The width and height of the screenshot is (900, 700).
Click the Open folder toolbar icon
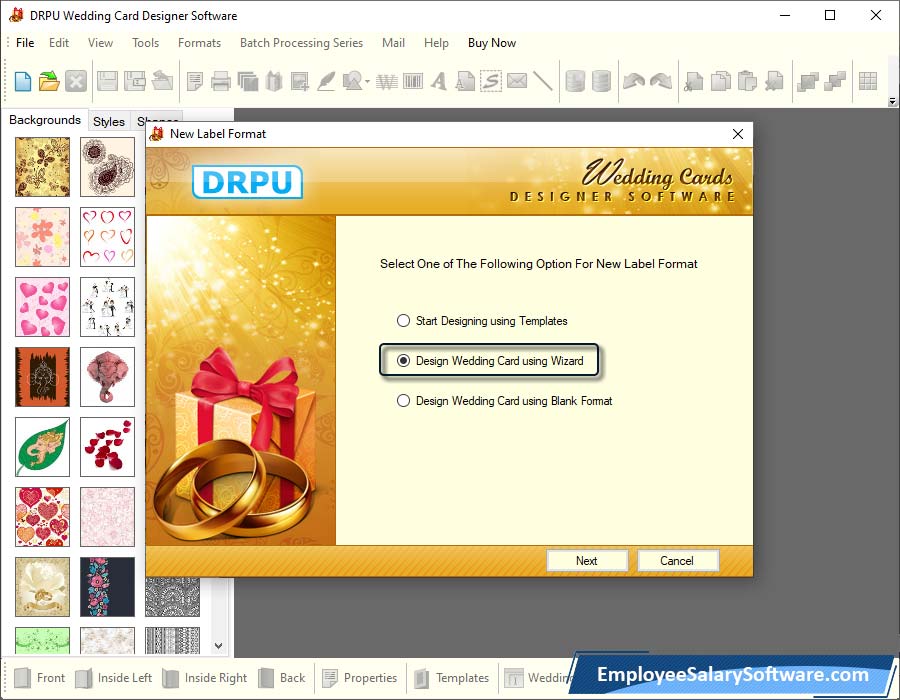pyautogui.click(x=49, y=81)
